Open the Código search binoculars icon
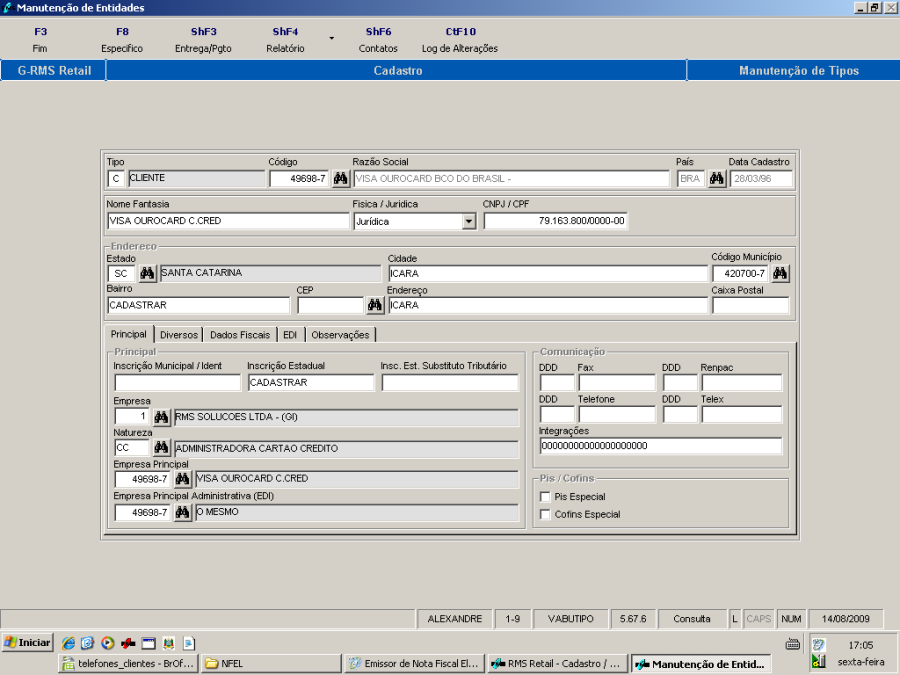Screen dimensions: 900x675 (x=340, y=179)
